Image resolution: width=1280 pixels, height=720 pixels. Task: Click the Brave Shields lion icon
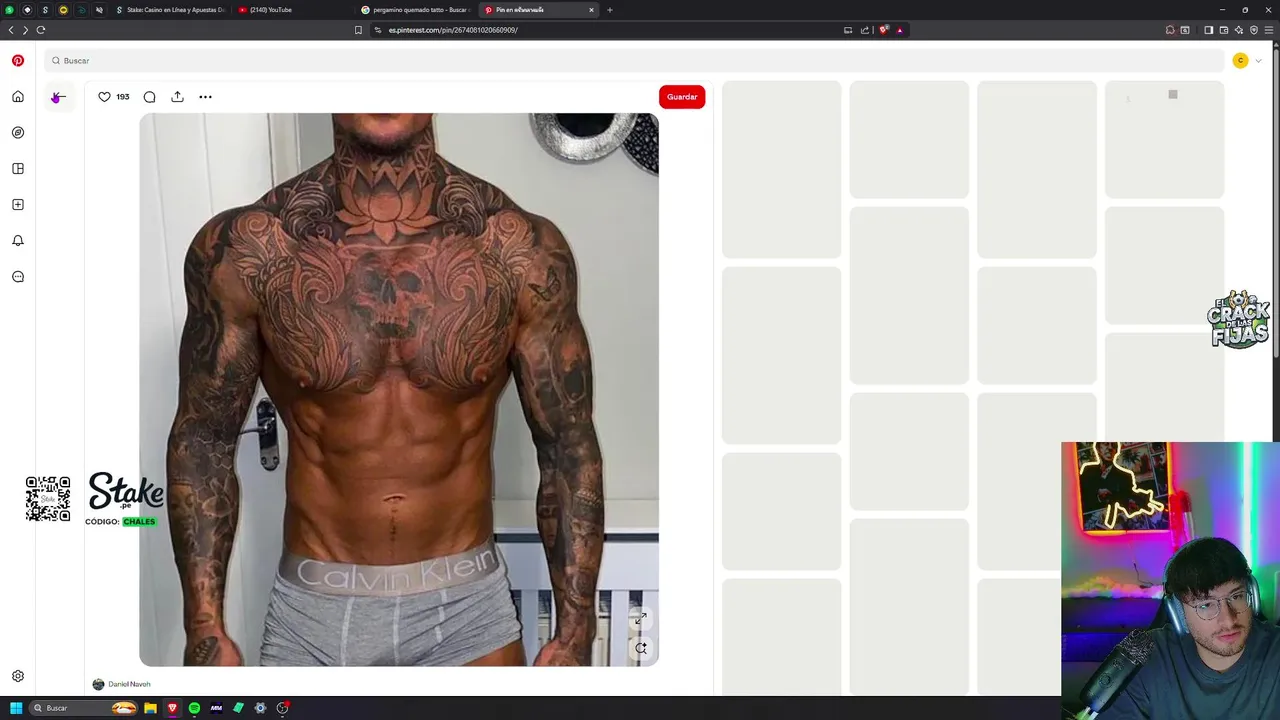coord(884,30)
